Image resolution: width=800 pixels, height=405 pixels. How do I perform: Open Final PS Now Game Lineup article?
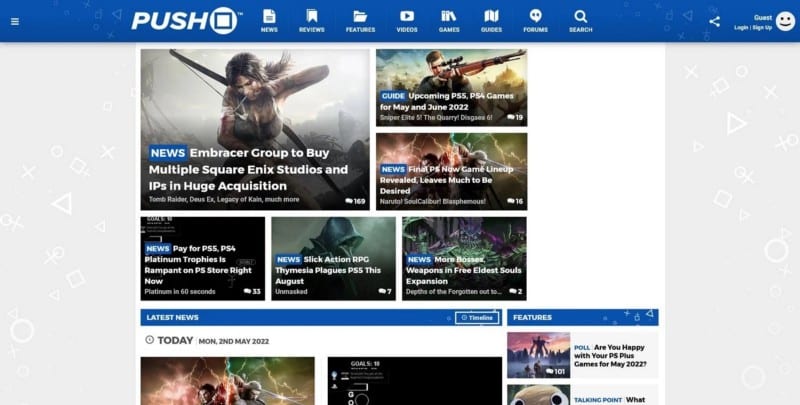[447, 180]
